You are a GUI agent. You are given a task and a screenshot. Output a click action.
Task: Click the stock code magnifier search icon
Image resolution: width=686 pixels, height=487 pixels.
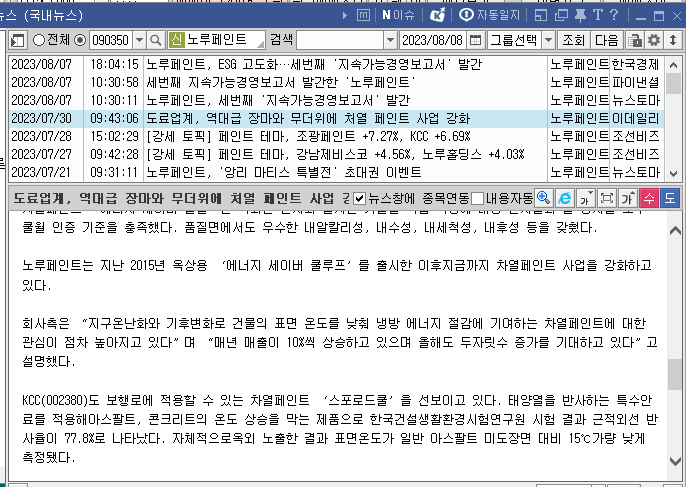pyautogui.click(x=155, y=40)
